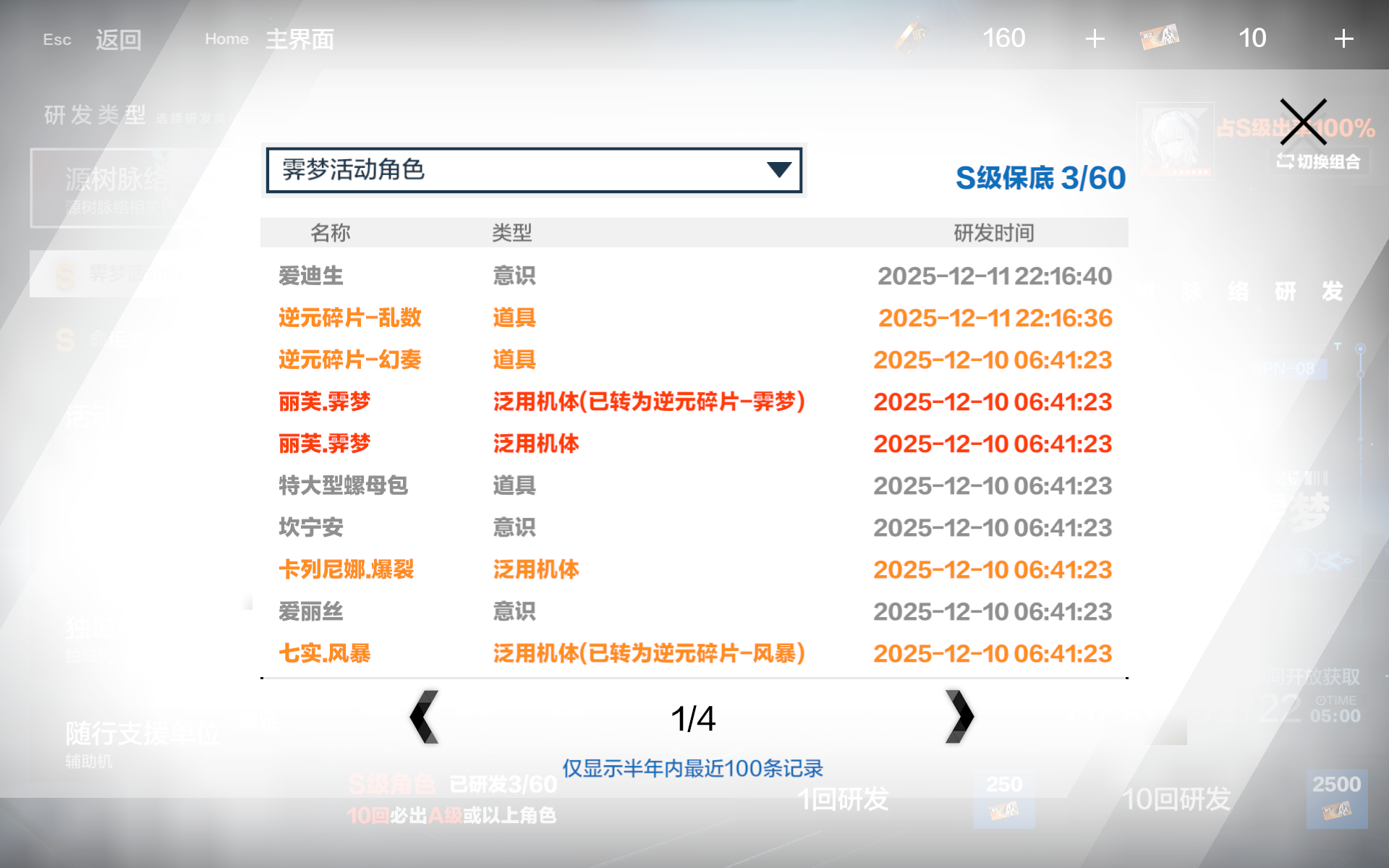The width and height of the screenshot is (1389, 868).
Task: Add more of the 10 tickets with plus
Action: (x=1343, y=38)
